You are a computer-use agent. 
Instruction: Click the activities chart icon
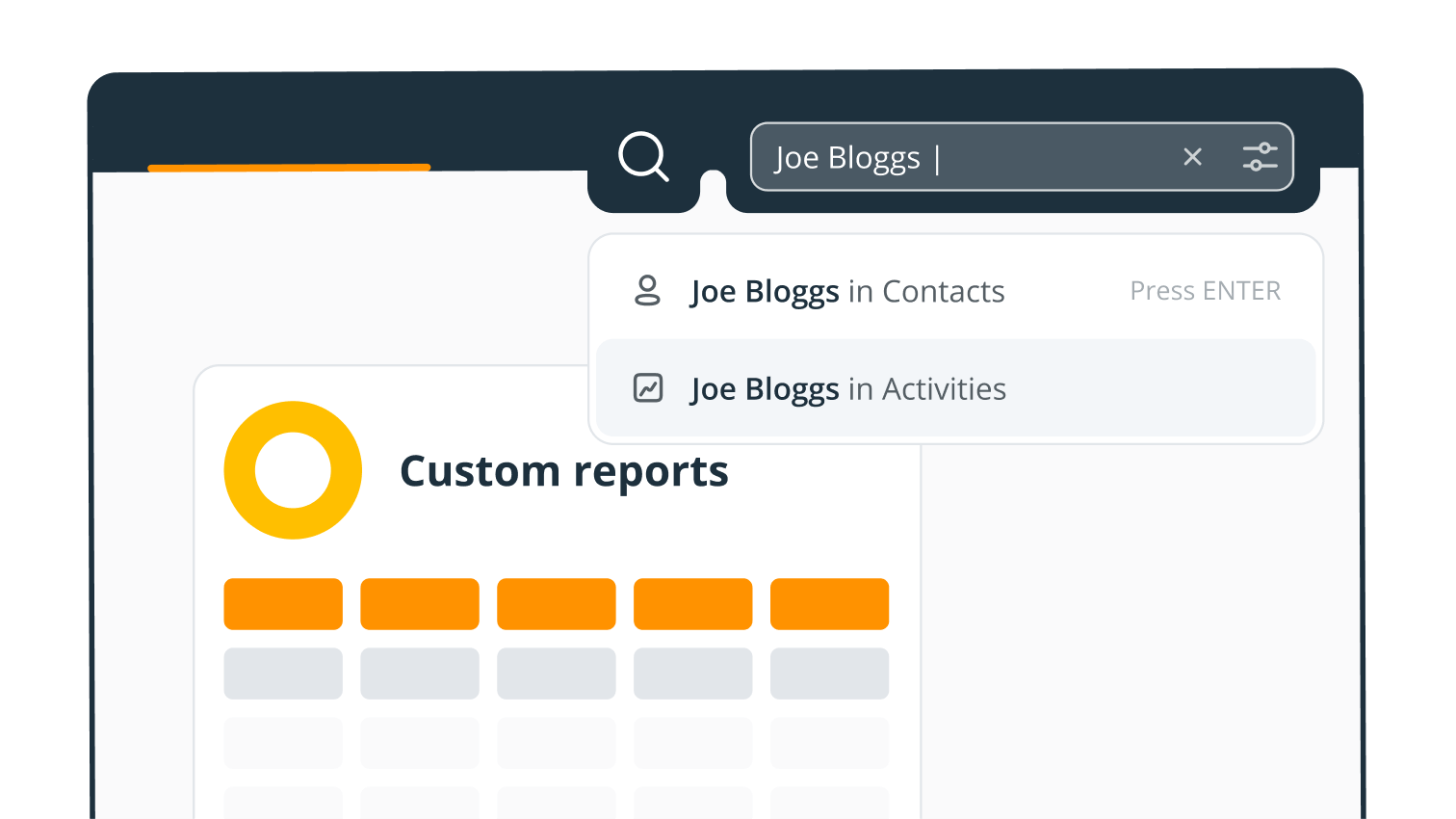648,388
